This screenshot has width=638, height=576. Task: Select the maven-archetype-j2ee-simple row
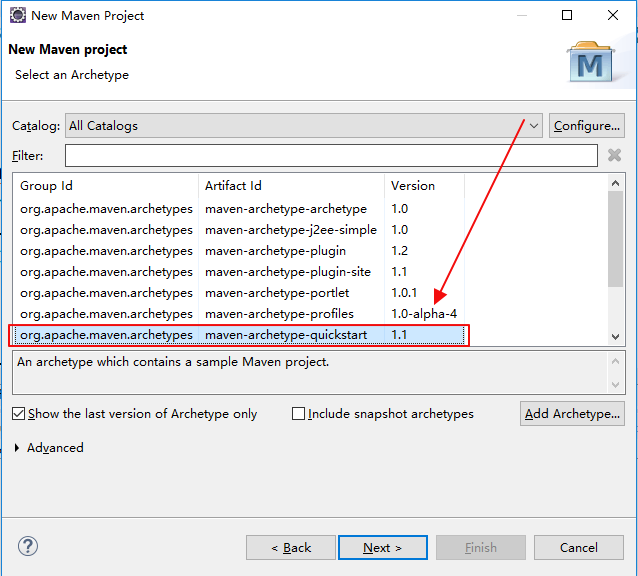coord(239,230)
